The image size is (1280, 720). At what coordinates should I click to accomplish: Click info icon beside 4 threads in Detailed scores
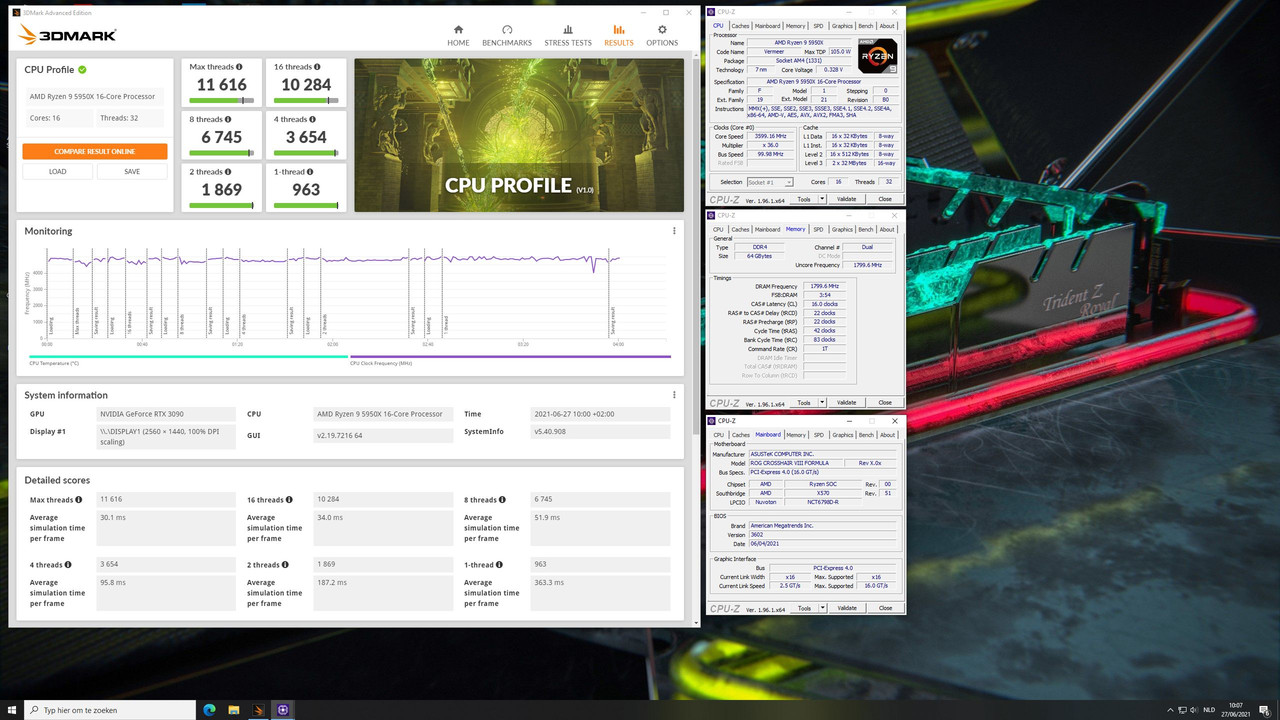tap(68, 565)
